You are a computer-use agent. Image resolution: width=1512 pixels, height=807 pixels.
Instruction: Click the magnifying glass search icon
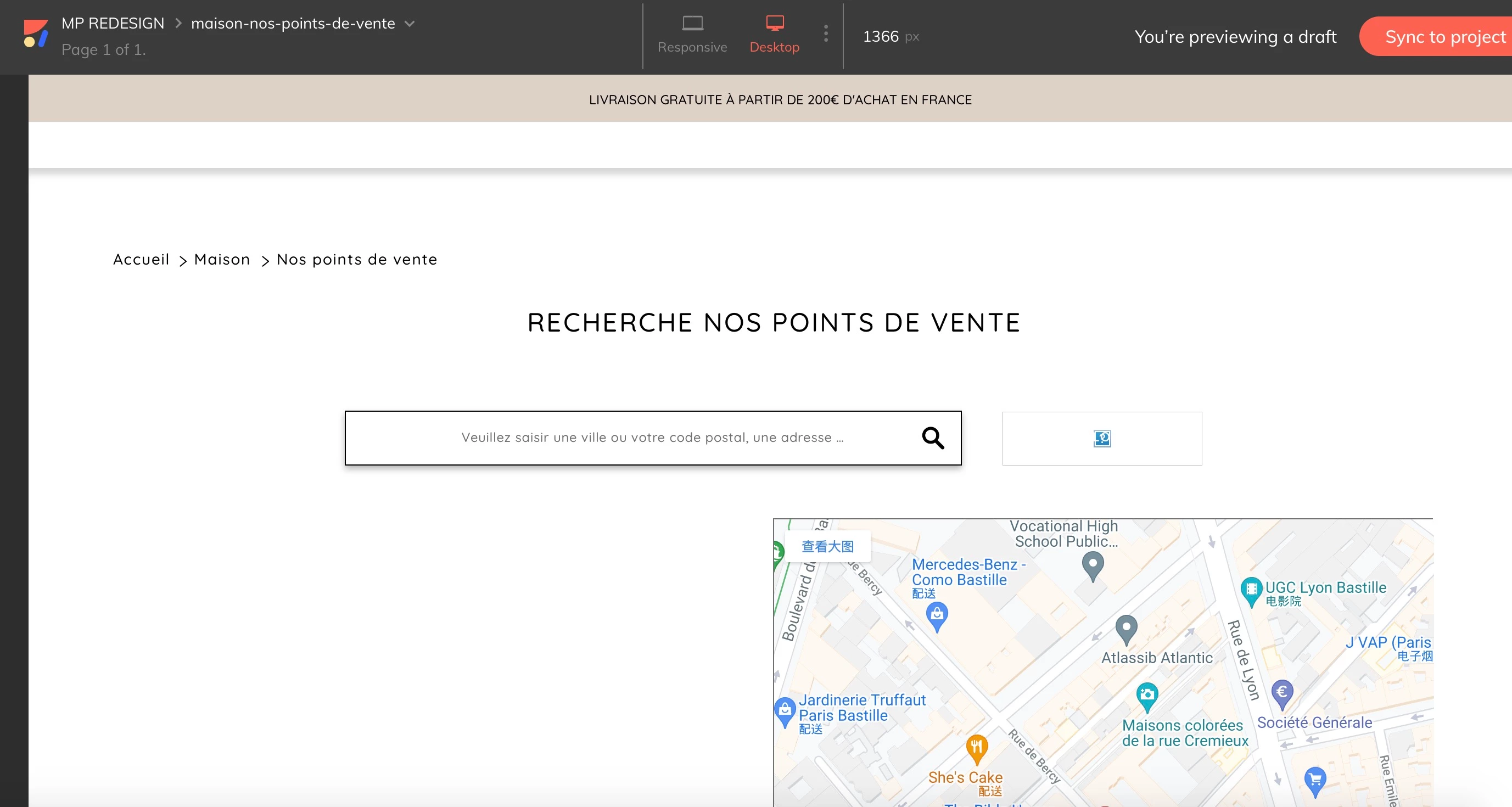pos(932,438)
